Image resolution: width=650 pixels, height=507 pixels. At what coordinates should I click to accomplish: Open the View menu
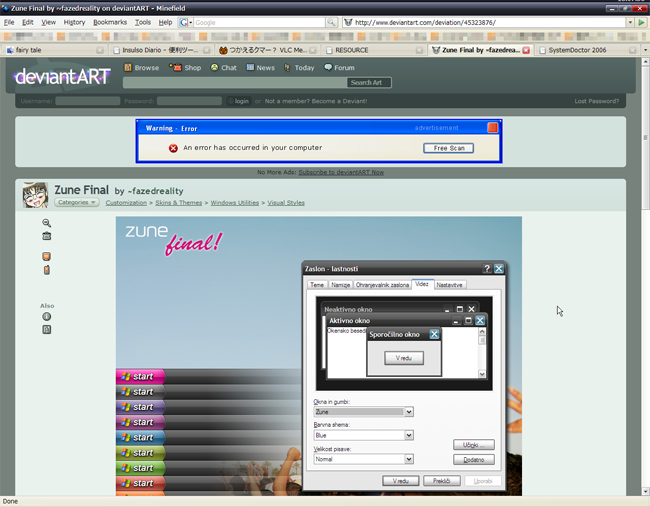[49, 22]
